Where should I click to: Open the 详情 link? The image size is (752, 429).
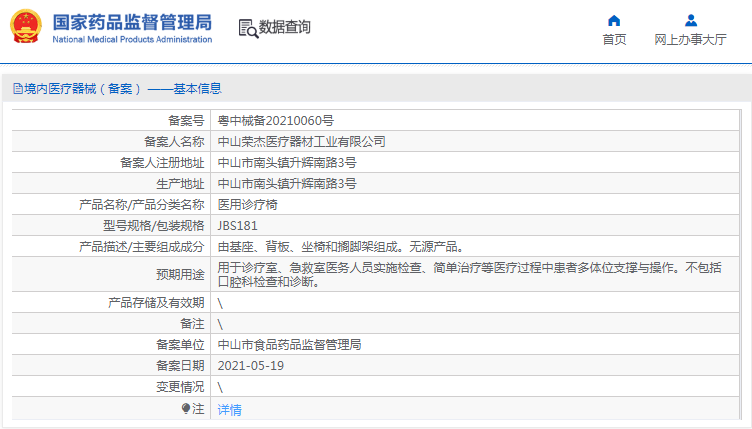pos(229,409)
